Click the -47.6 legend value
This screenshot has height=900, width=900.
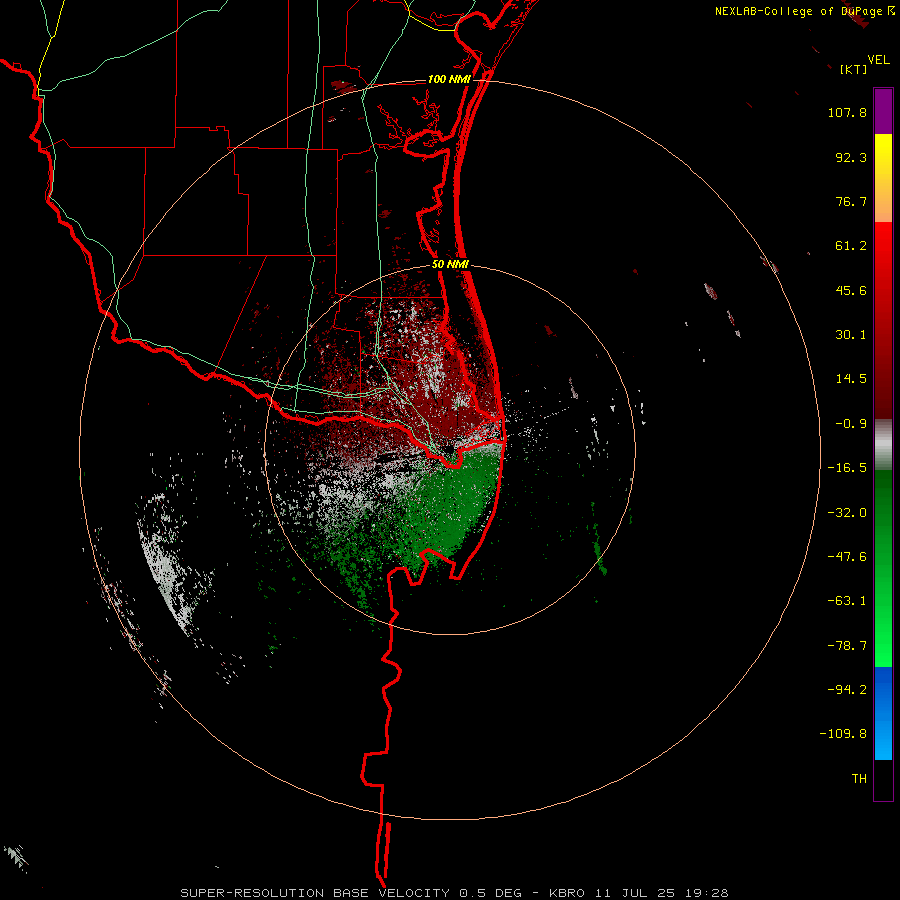847,557
